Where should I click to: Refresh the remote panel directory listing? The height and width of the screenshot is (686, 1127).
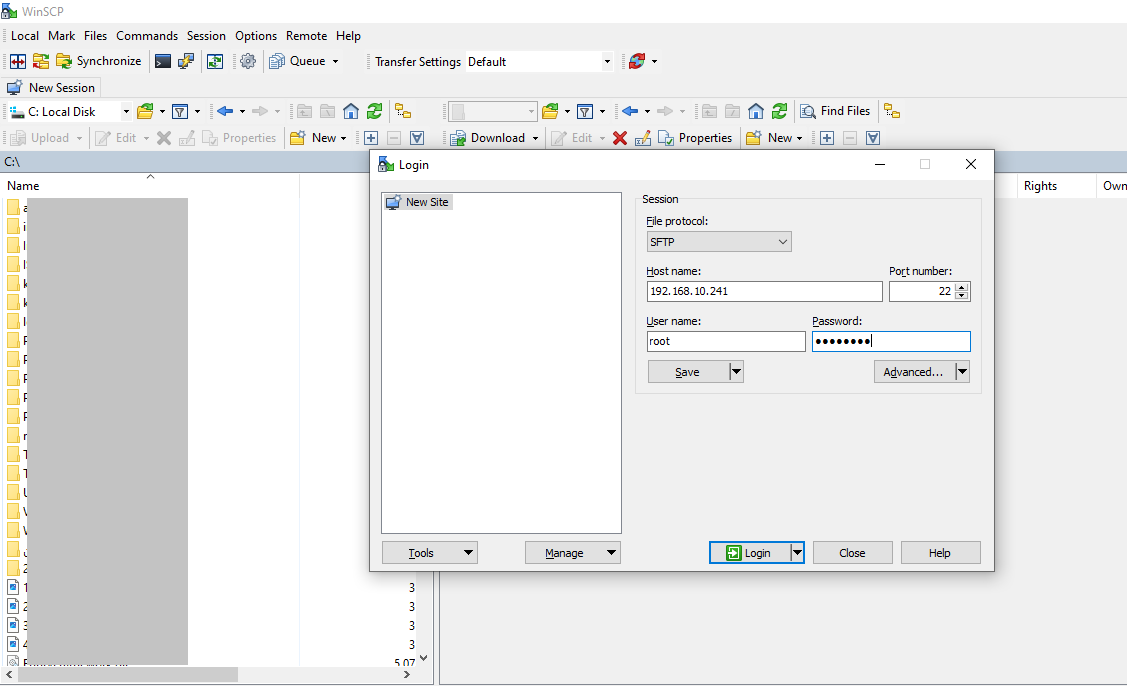click(x=779, y=111)
